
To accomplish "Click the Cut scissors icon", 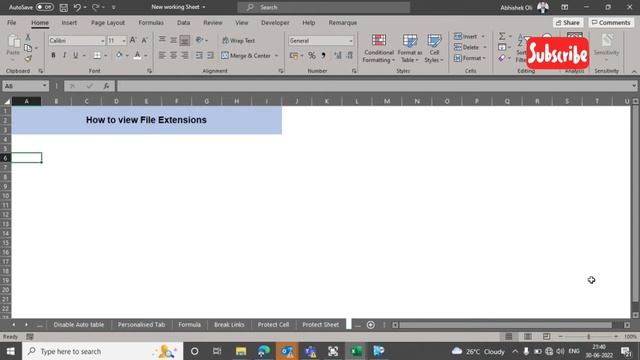I will [28, 37].
